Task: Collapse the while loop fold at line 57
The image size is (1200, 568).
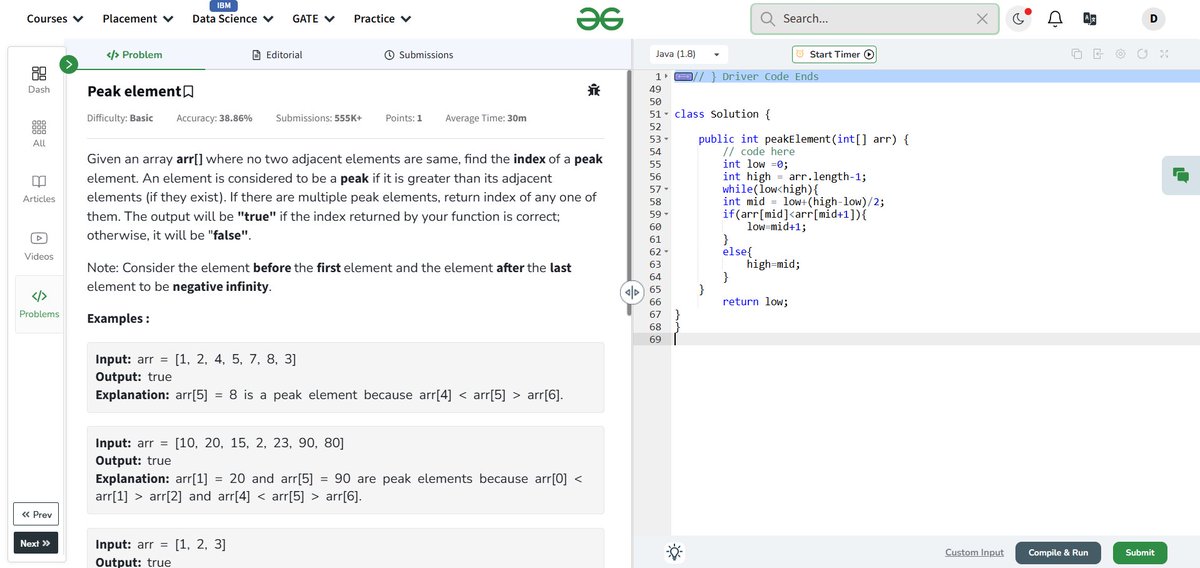Action: [666, 189]
